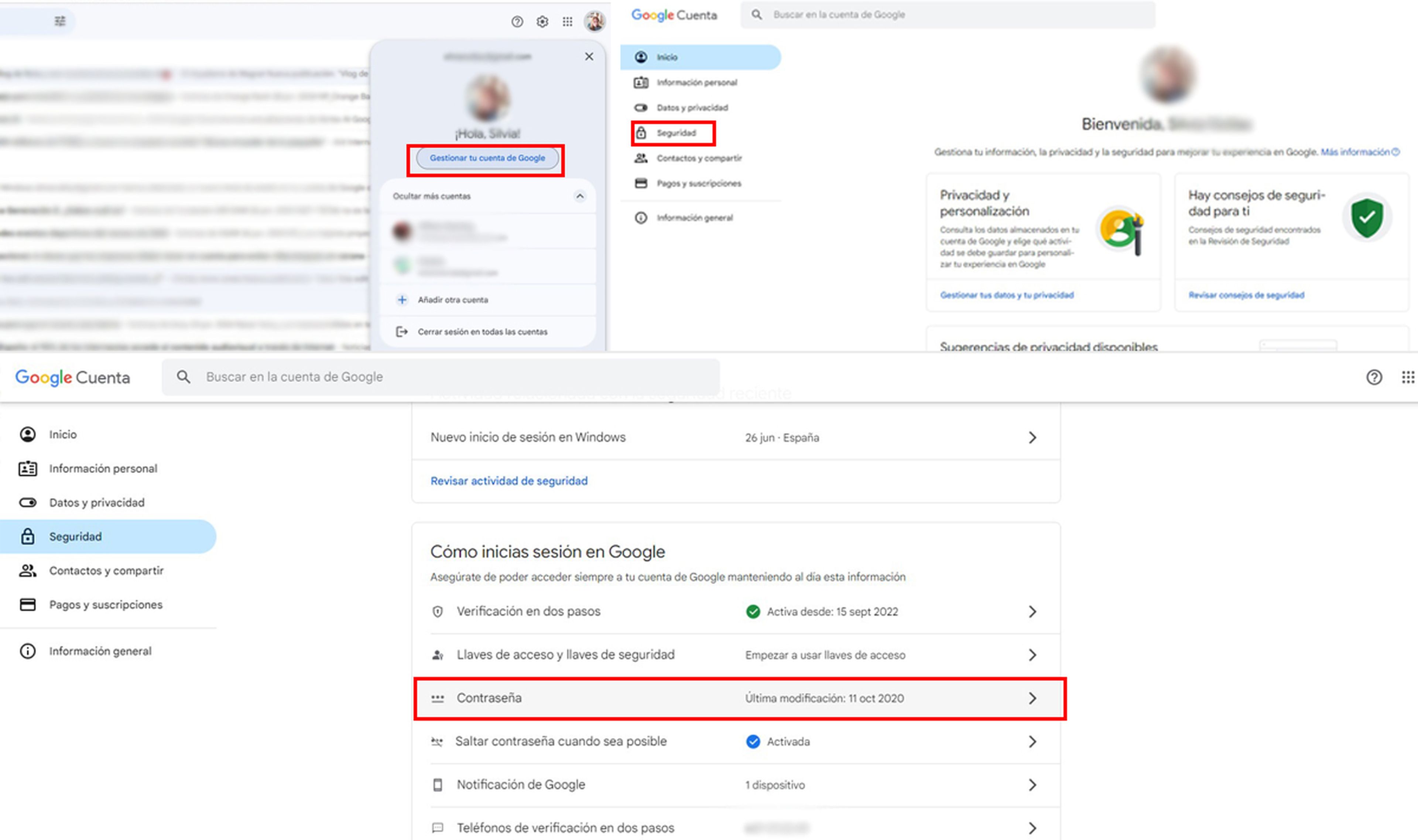Click blue Activada check indicator
The width and height of the screenshot is (1418, 840).
click(x=753, y=741)
